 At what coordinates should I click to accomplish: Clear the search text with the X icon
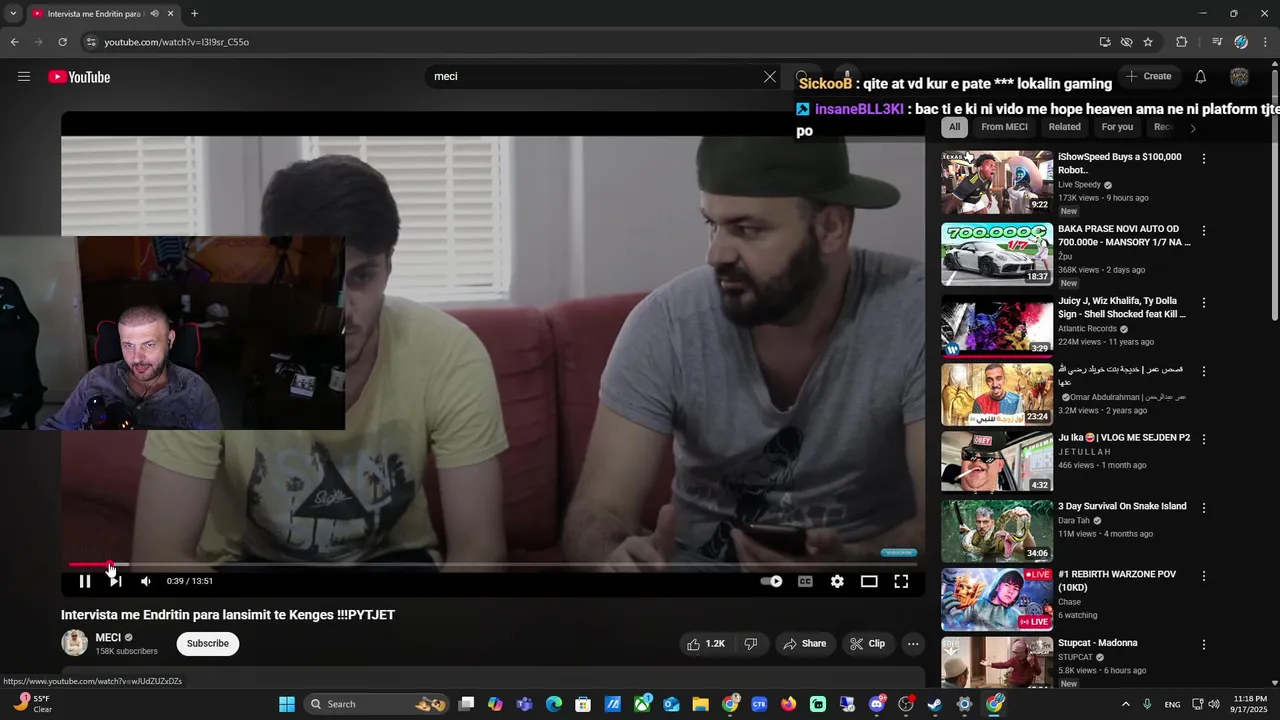(770, 76)
